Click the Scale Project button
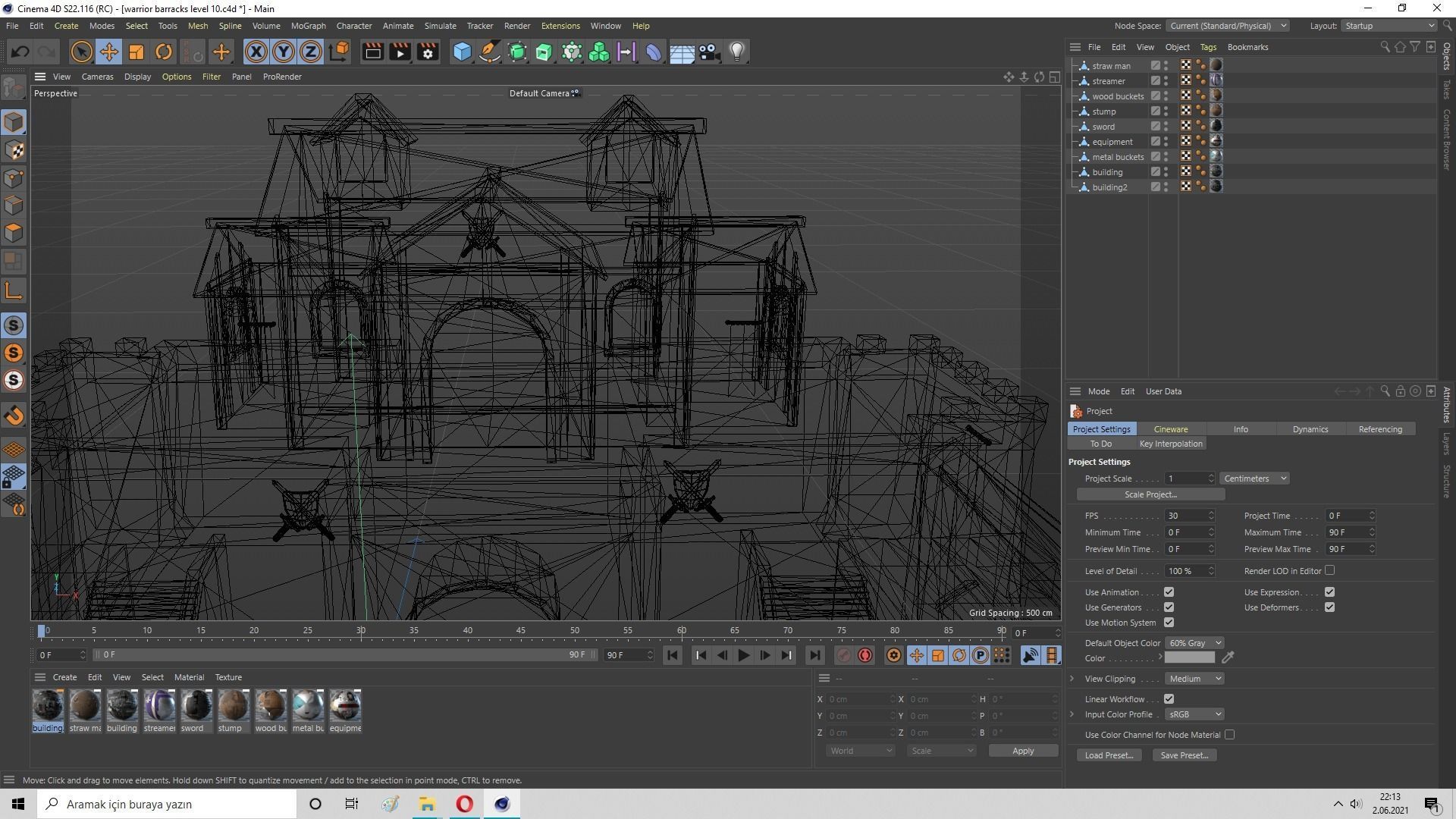Screen dimensions: 1456x819 pos(1150,494)
